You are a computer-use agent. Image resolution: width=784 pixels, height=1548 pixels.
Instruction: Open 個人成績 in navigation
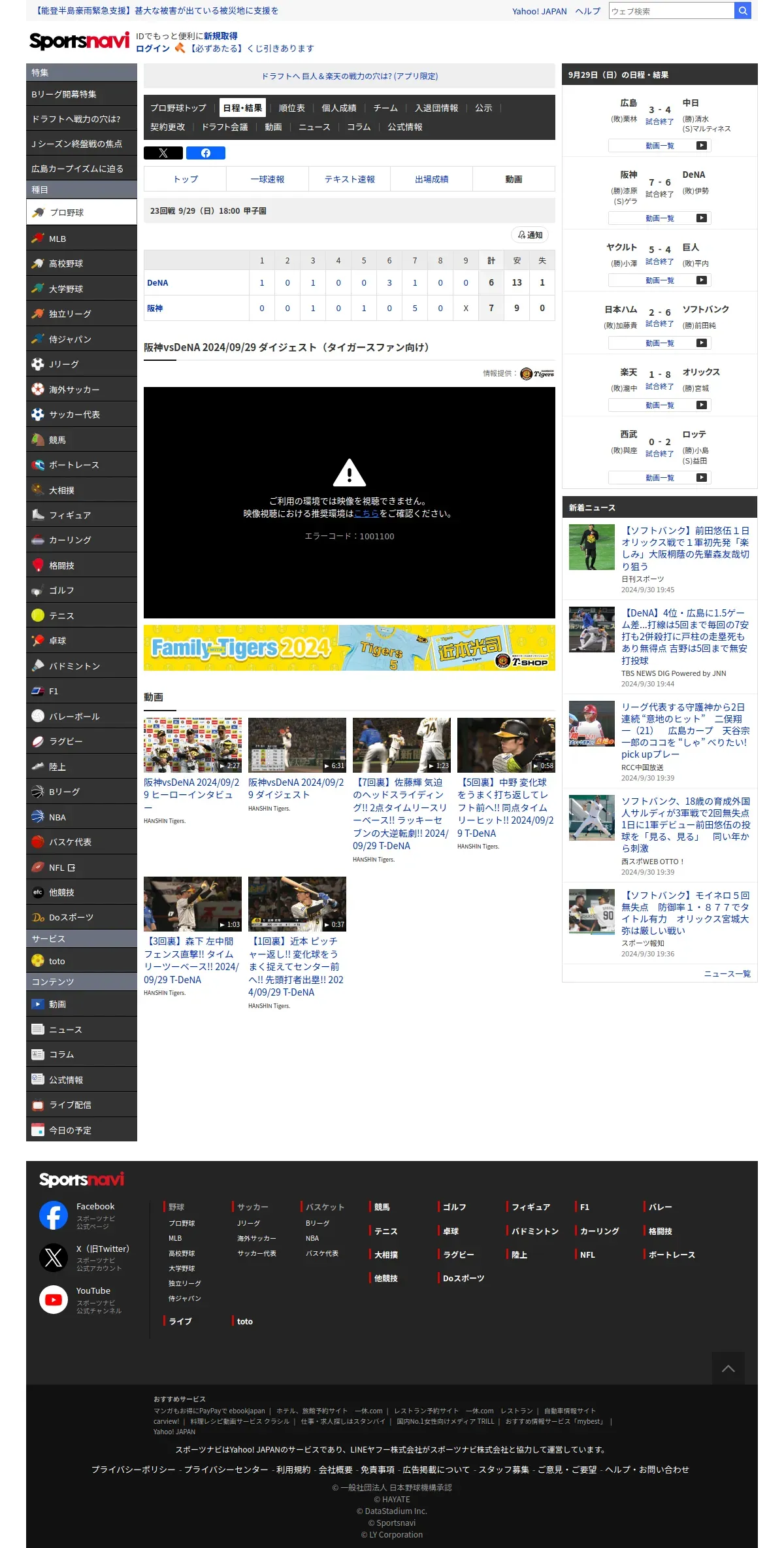pyautogui.click(x=339, y=108)
